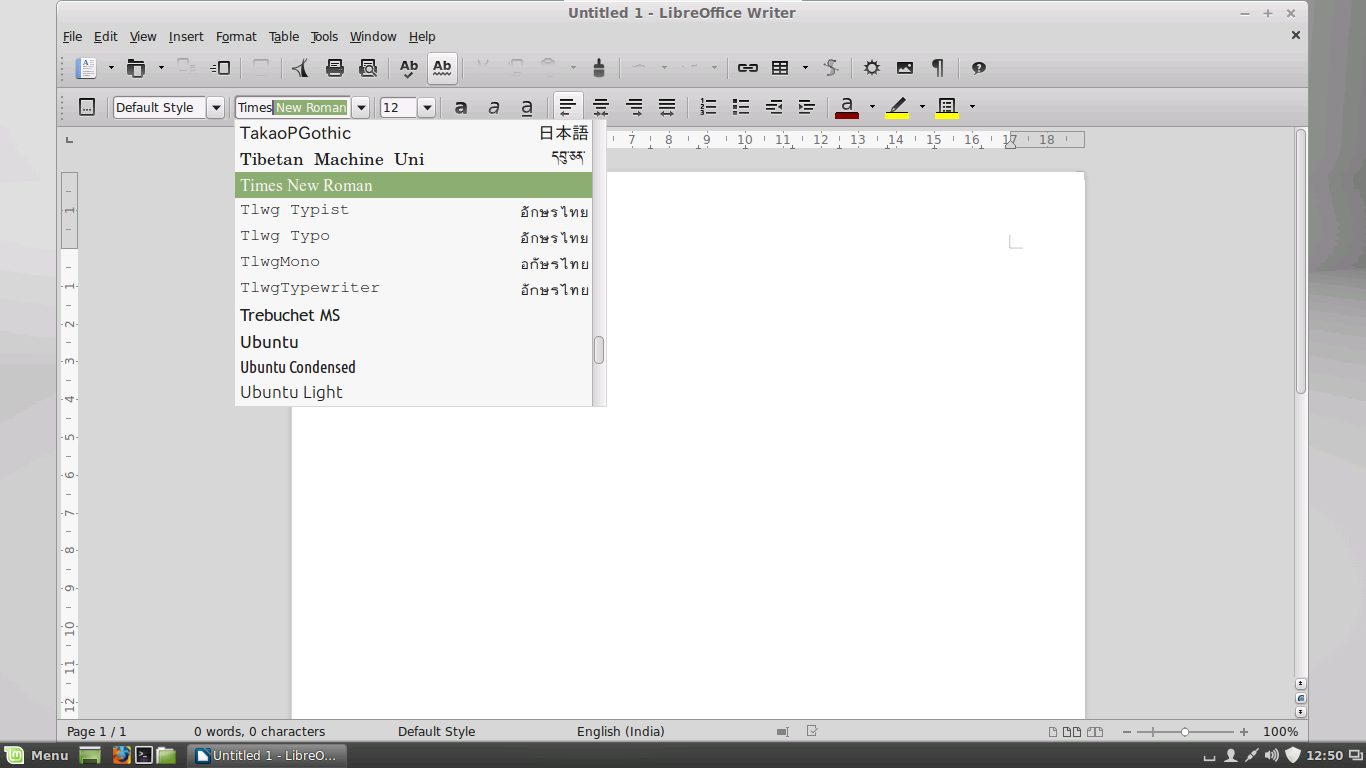
Task: Switch to book view layout
Action: 1095,732
